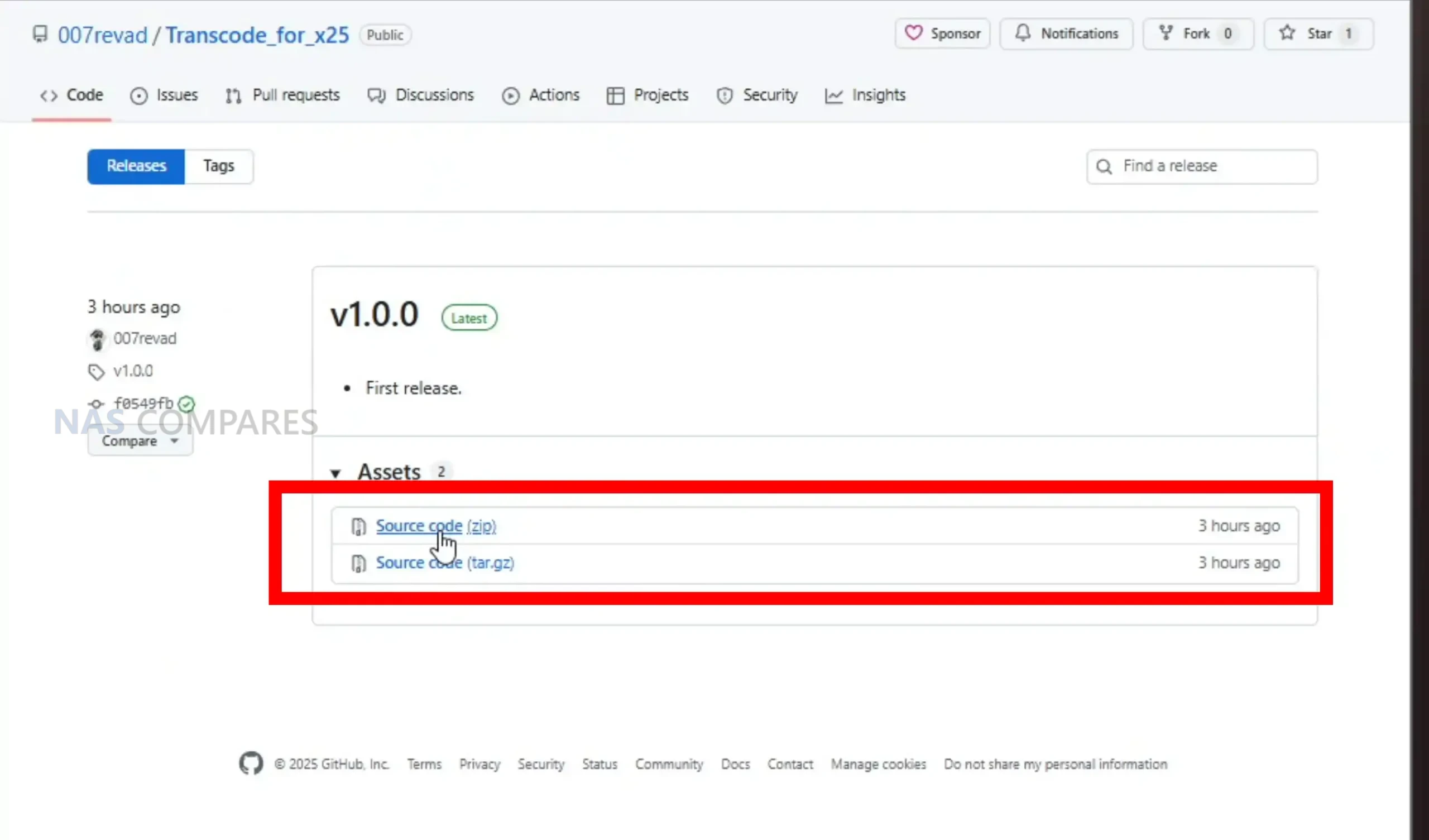The image size is (1429, 840).
Task: Star the repository
Action: pyautogui.click(x=1318, y=33)
